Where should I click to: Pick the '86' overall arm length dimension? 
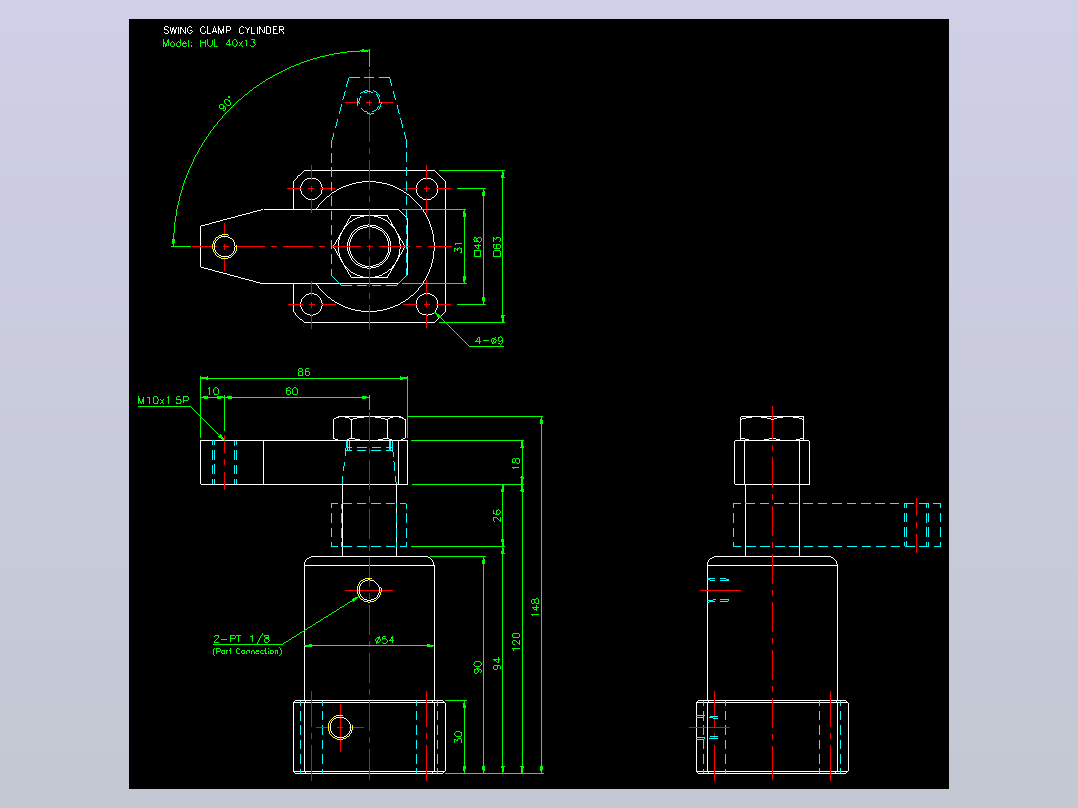pyautogui.click(x=304, y=372)
